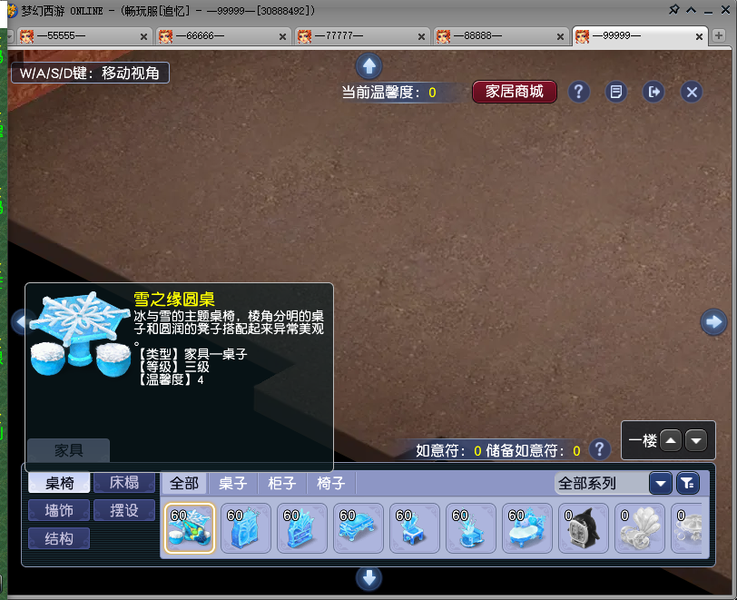Click the pin icon in title bar
The width and height of the screenshot is (737, 600).
[674, 9]
